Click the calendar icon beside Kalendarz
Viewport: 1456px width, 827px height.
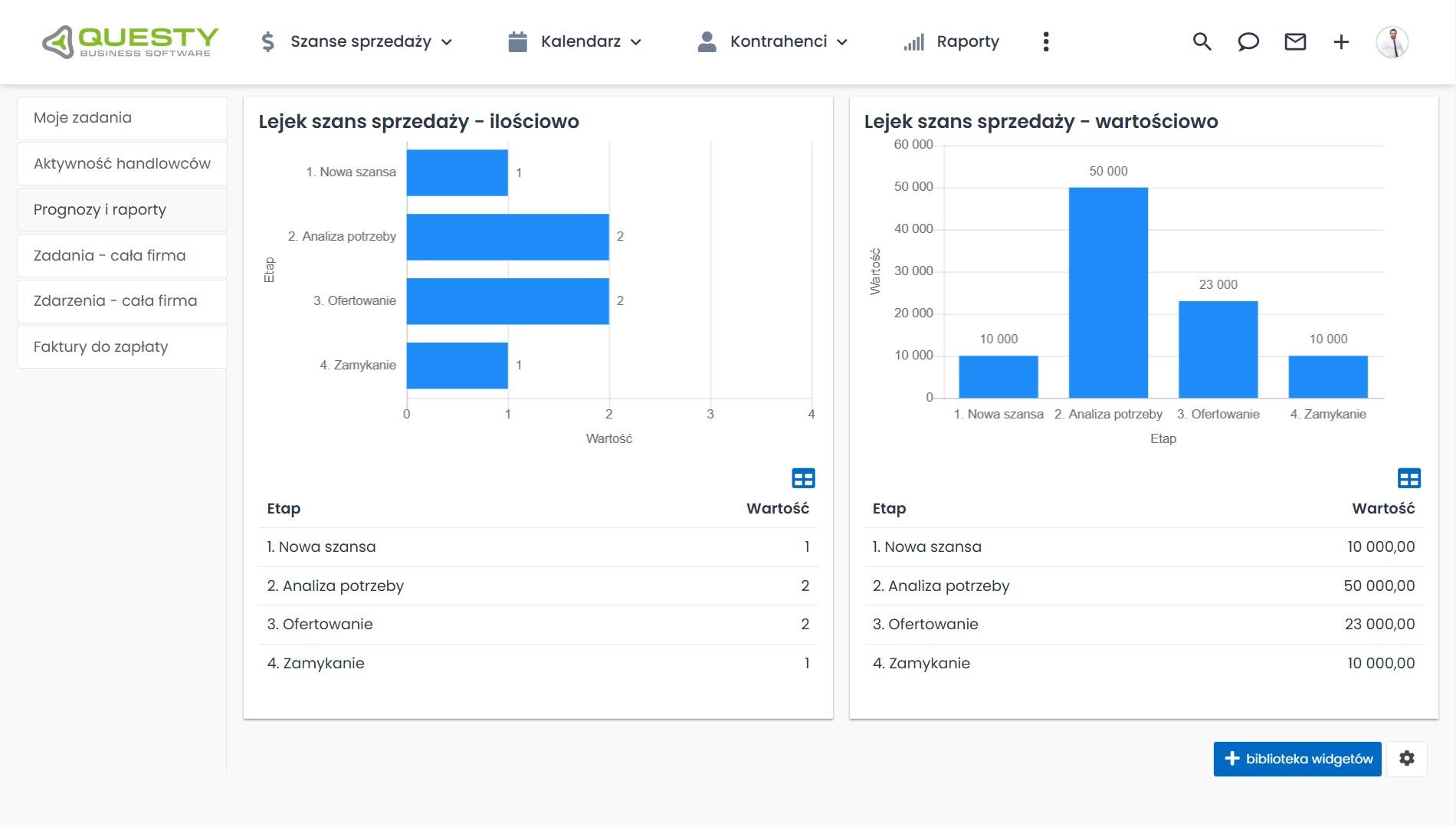coord(518,41)
